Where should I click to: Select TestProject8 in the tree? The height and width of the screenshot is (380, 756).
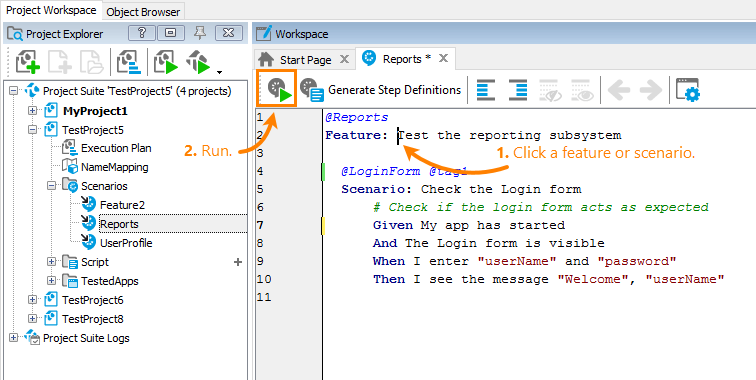pyautogui.click(x=93, y=319)
